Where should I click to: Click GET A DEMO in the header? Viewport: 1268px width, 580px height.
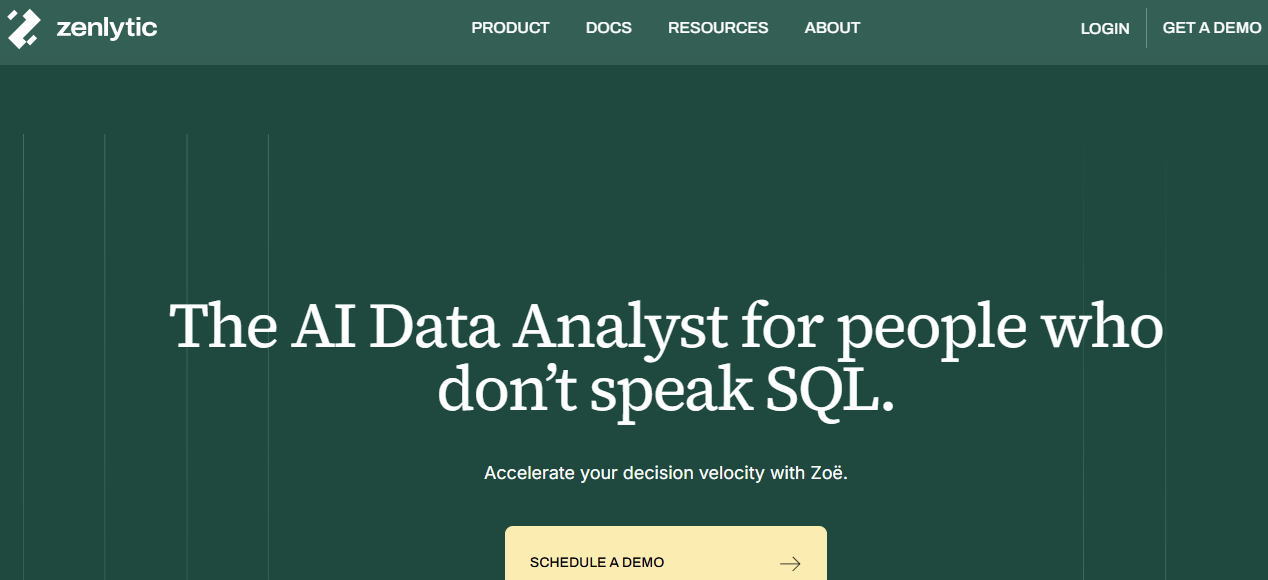click(1211, 28)
